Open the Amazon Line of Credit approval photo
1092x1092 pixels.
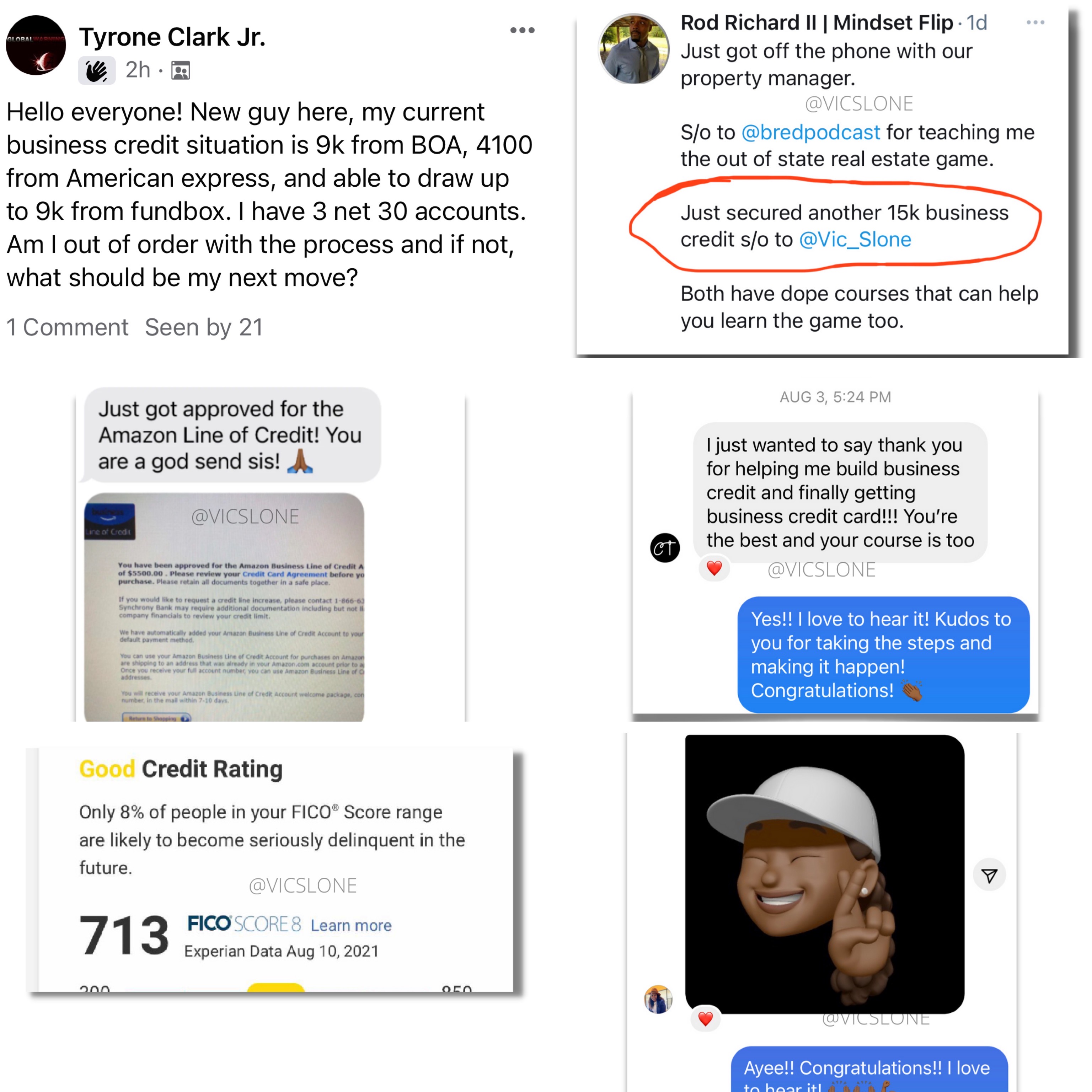[224, 607]
